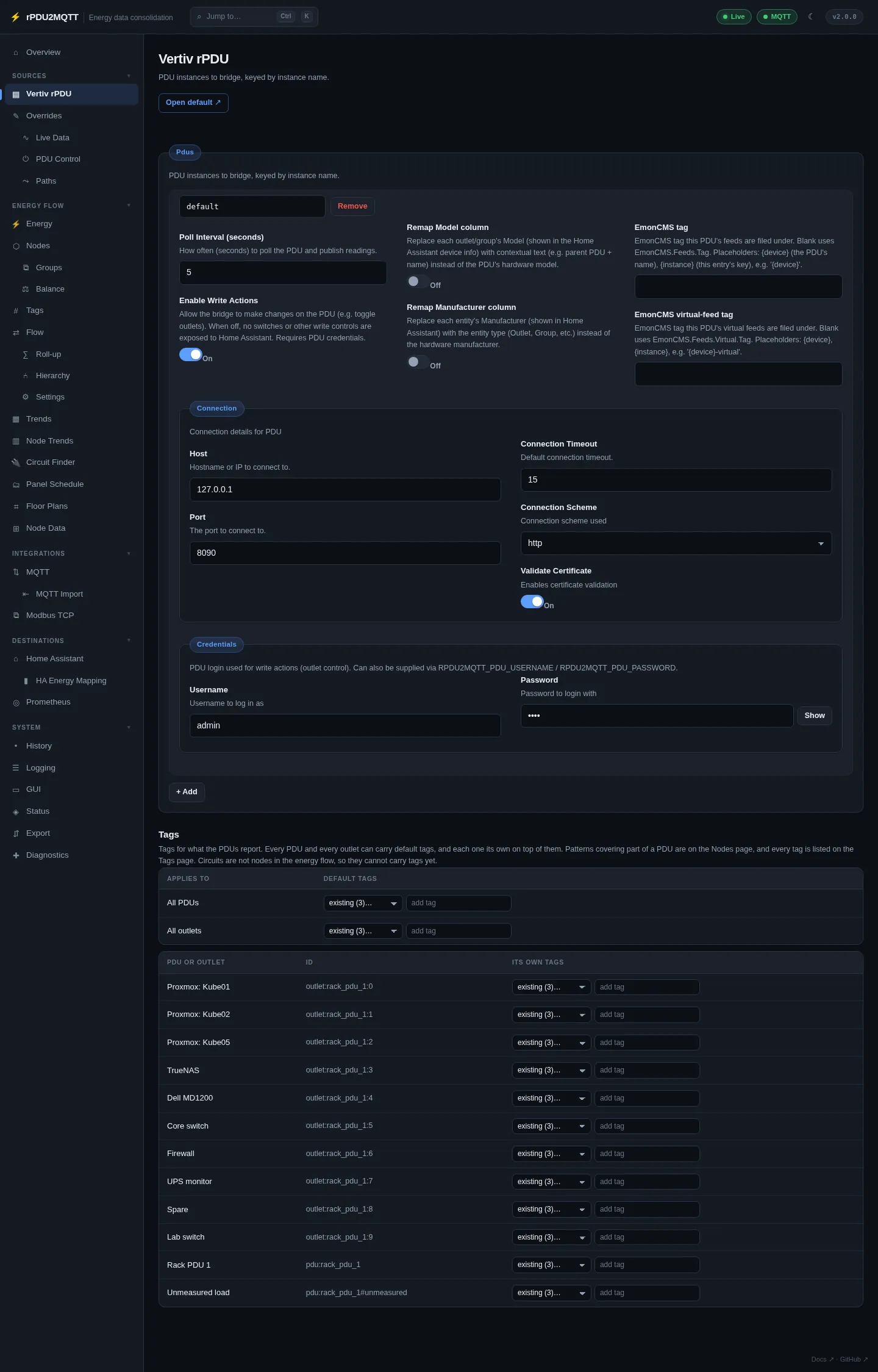
Task: Open existing tags dropdown for Rack PDU 1
Action: (x=551, y=1265)
